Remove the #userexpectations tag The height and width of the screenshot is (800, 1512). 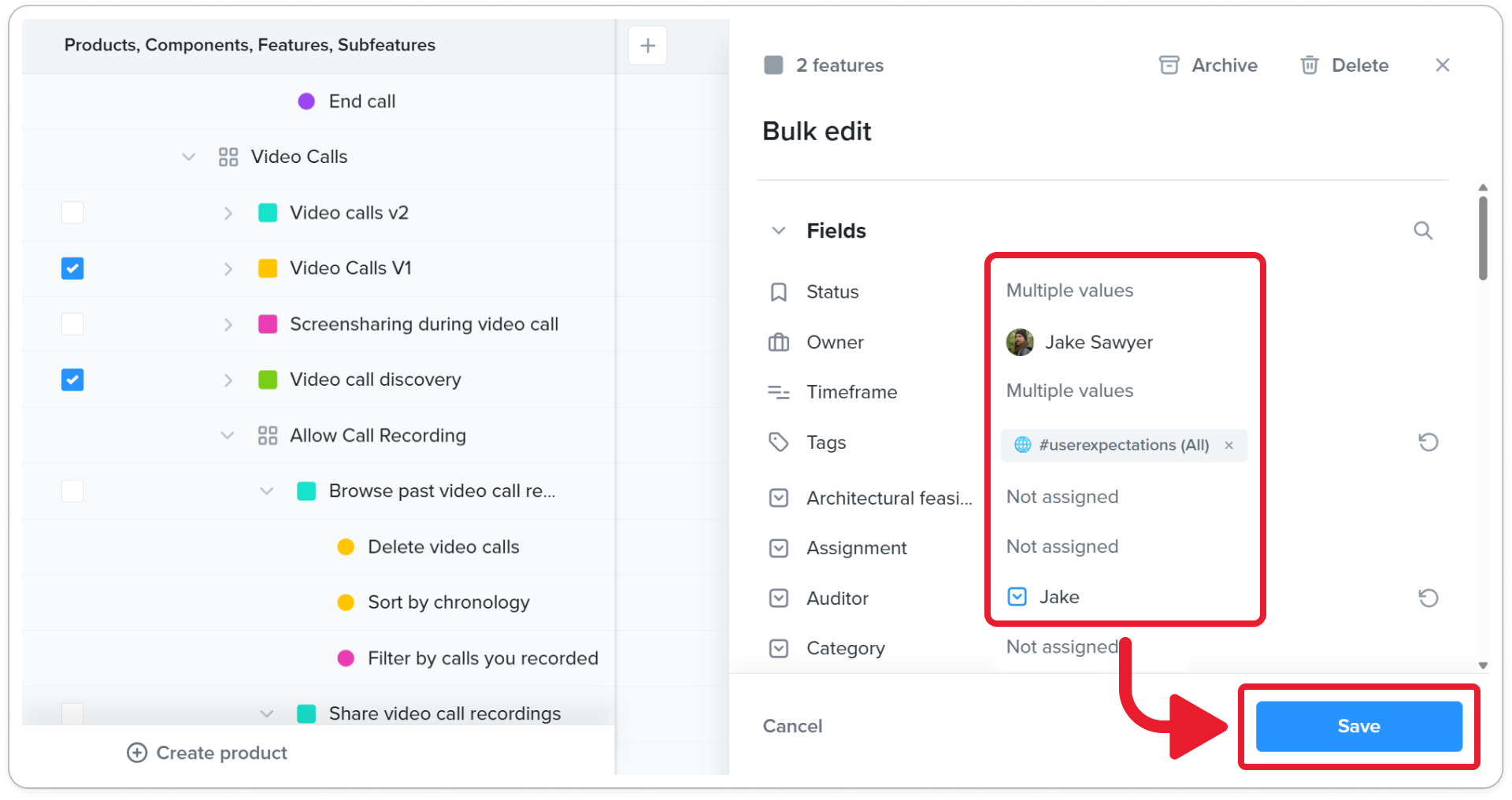[x=1228, y=446]
